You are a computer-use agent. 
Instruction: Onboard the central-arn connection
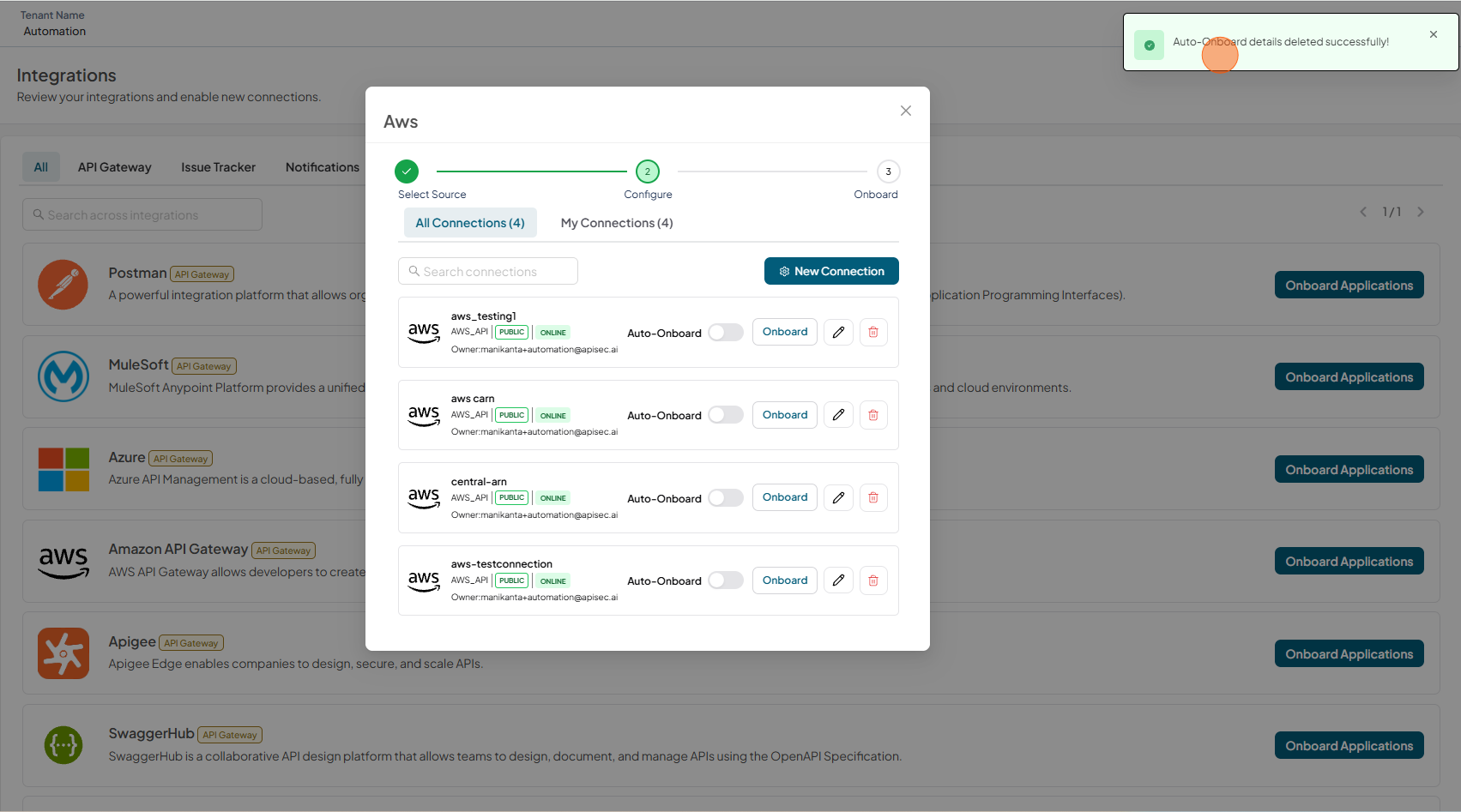(785, 497)
